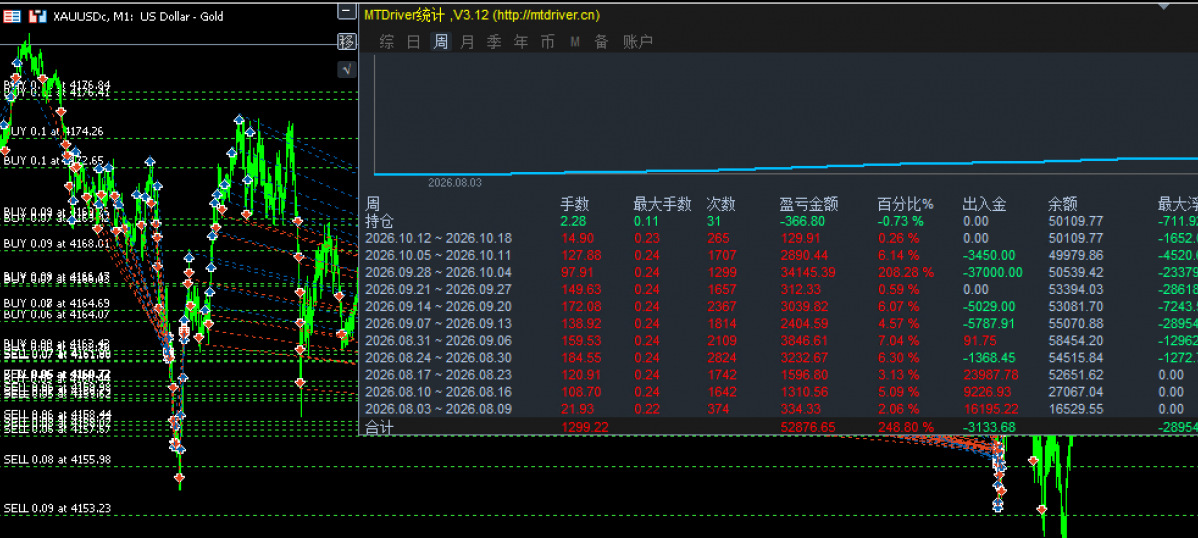Click the 最大手数 column header

click(662, 204)
